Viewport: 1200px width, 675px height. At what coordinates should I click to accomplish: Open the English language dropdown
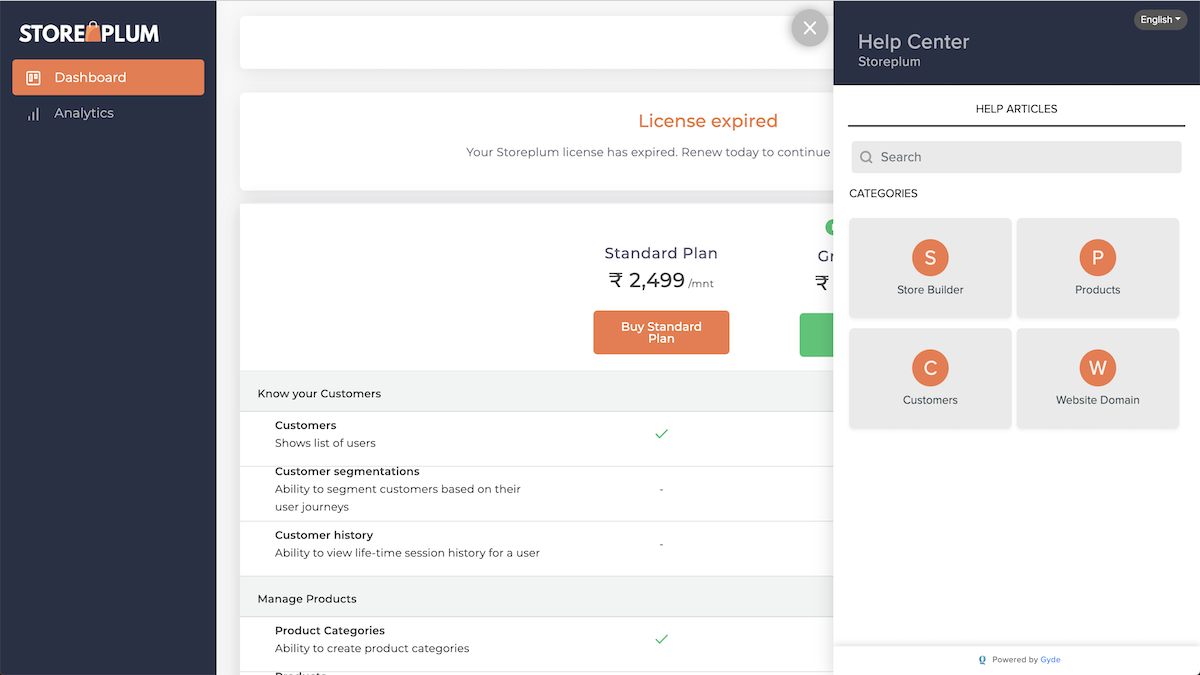tap(1160, 20)
